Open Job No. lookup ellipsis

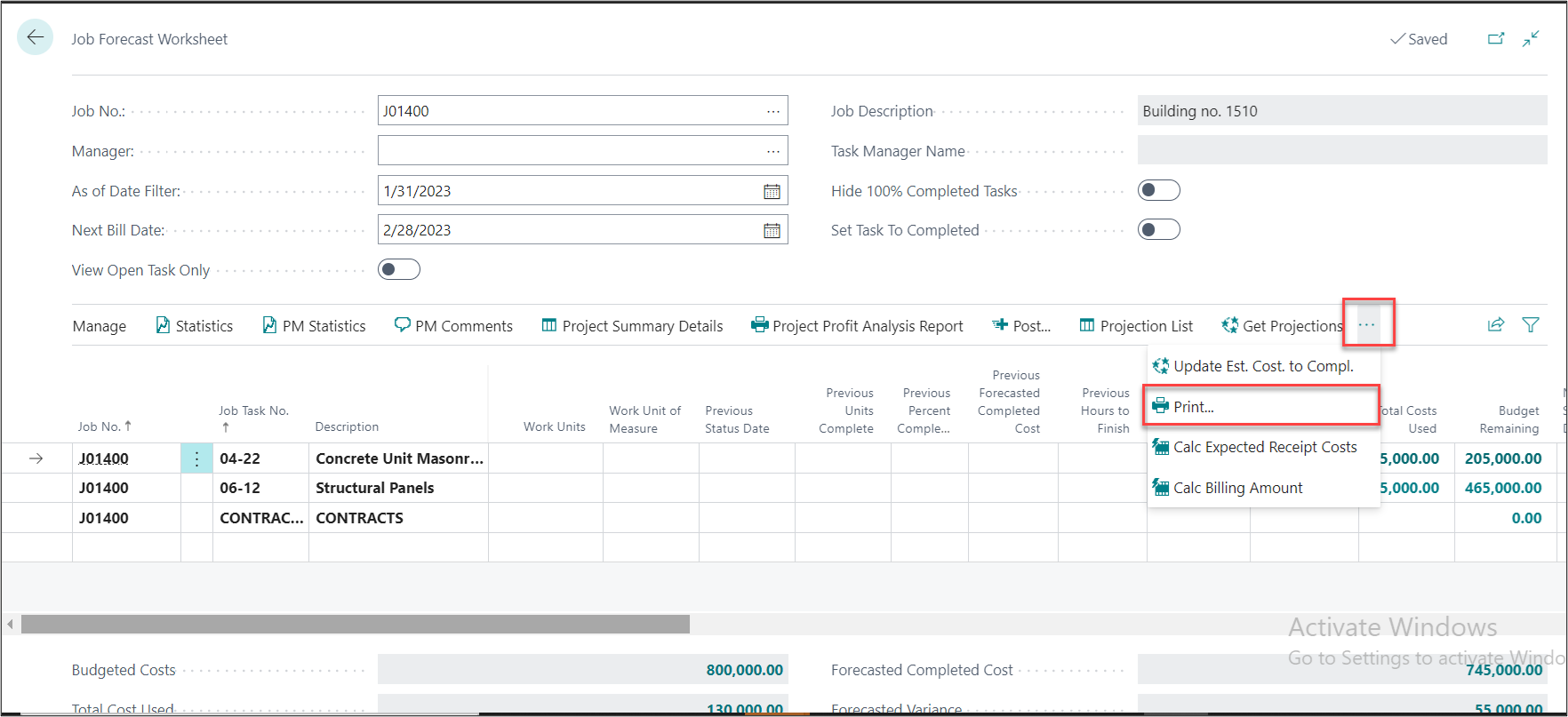772,111
